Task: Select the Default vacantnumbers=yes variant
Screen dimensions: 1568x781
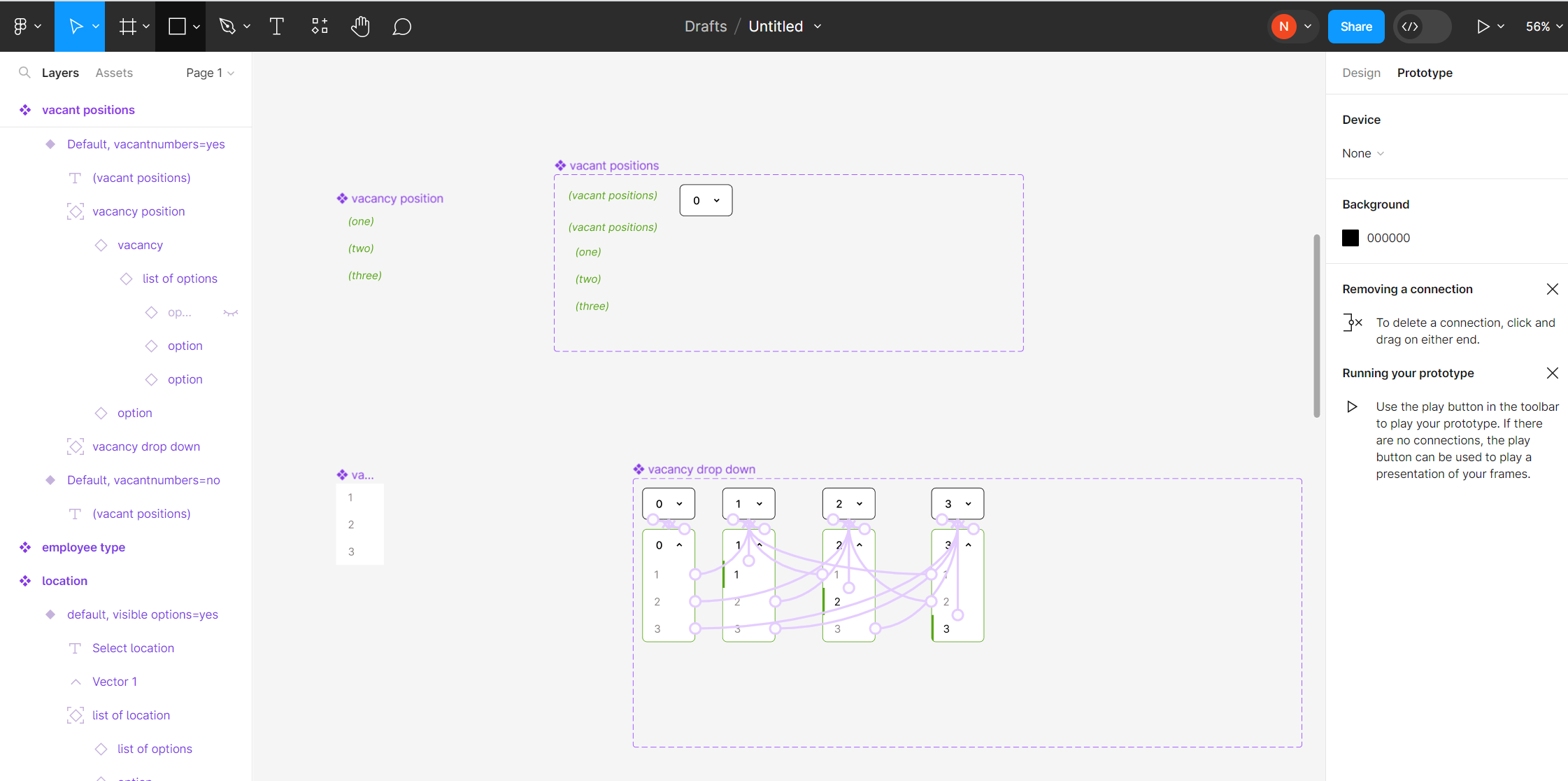Action: 145,143
